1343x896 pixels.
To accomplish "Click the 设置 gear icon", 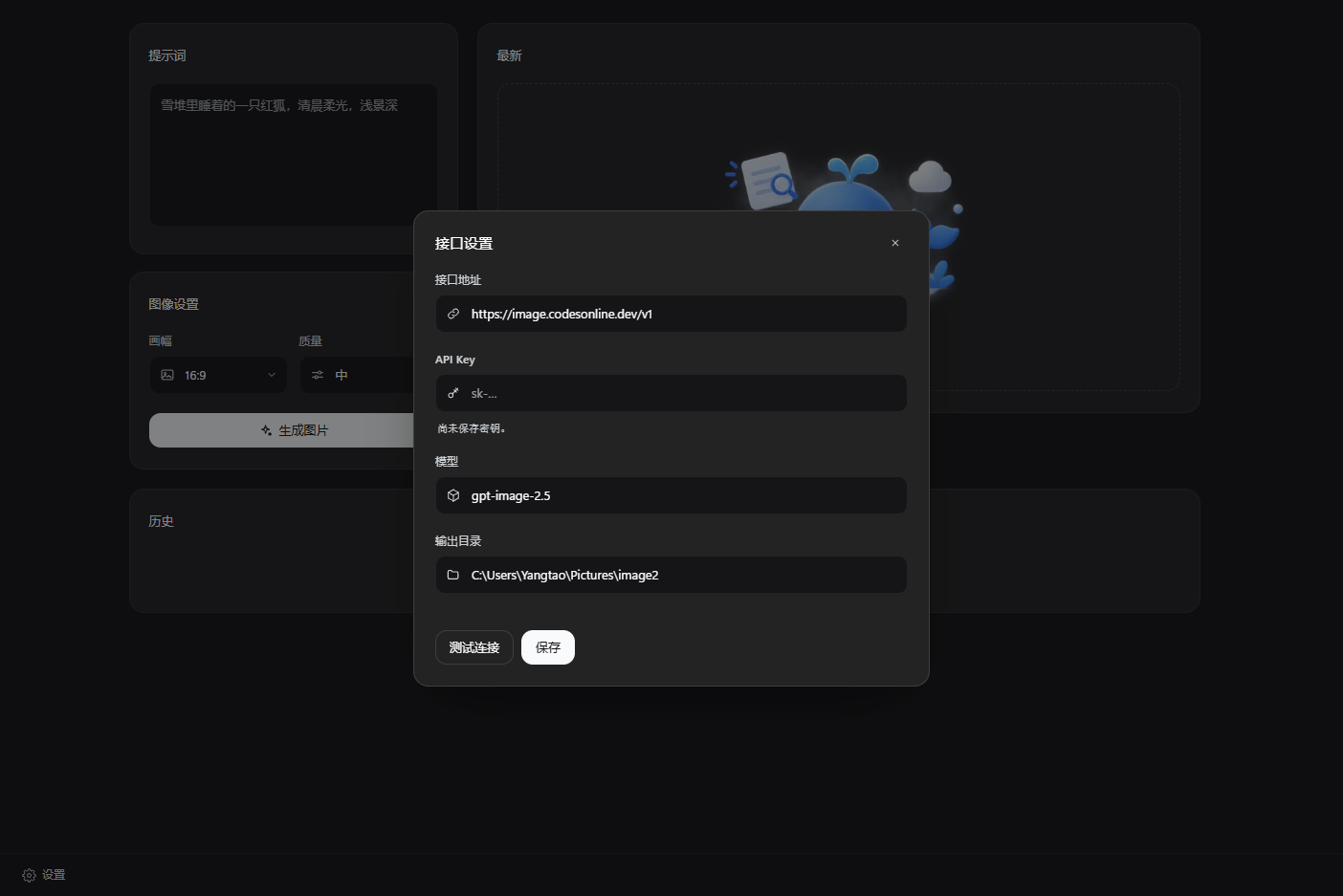I will pyautogui.click(x=29, y=875).
